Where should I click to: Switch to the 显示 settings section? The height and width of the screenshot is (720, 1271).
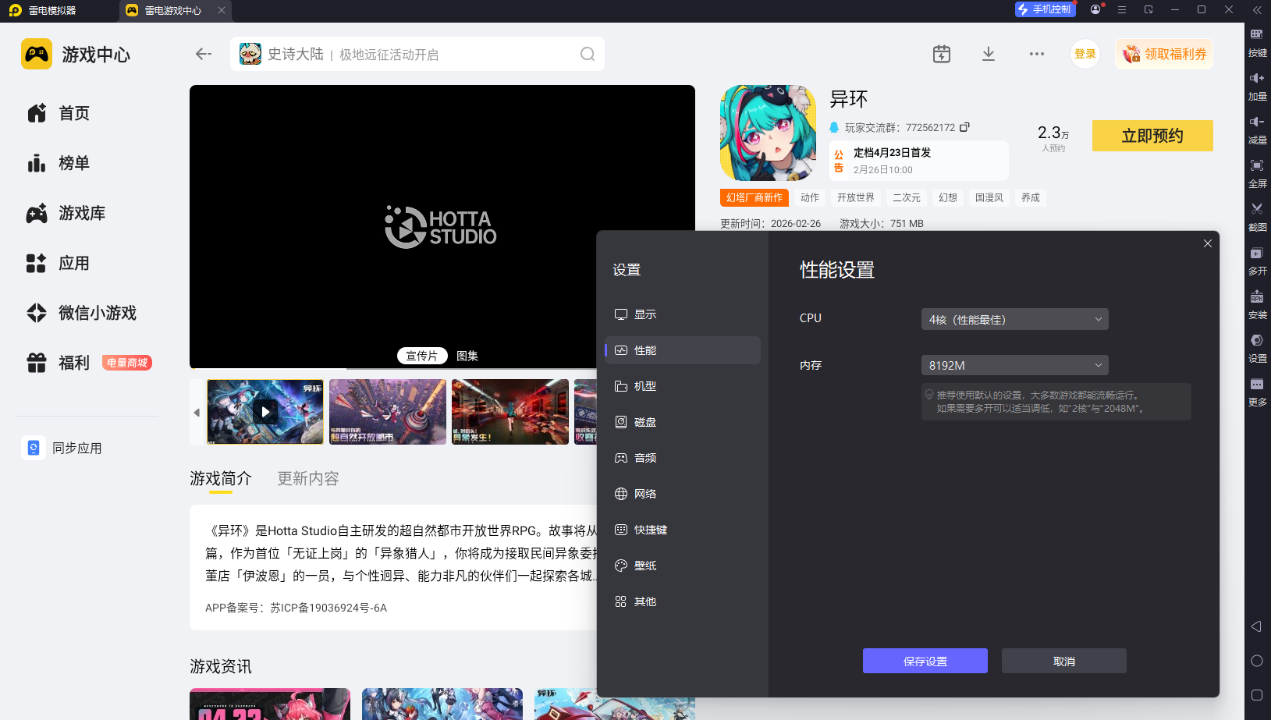(x=645, y=314)
